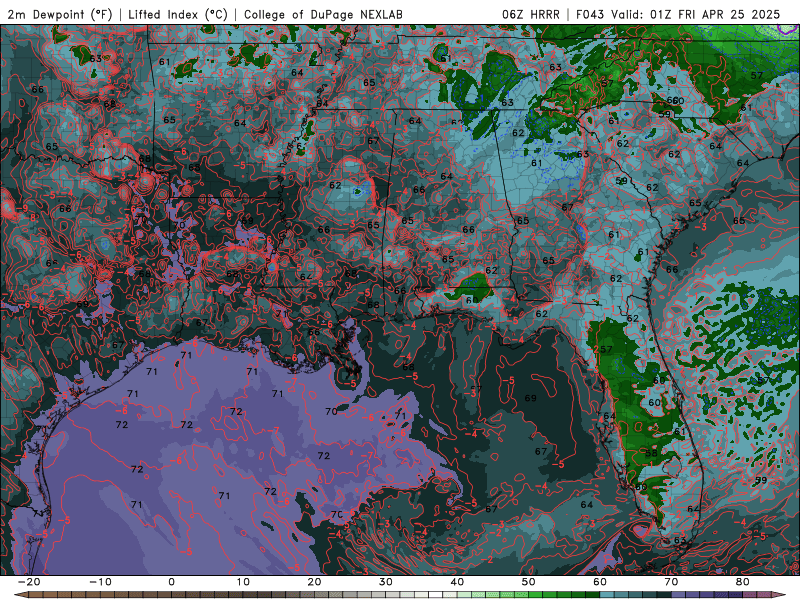Click the '70' color bar scale label

tap(671, 582)
